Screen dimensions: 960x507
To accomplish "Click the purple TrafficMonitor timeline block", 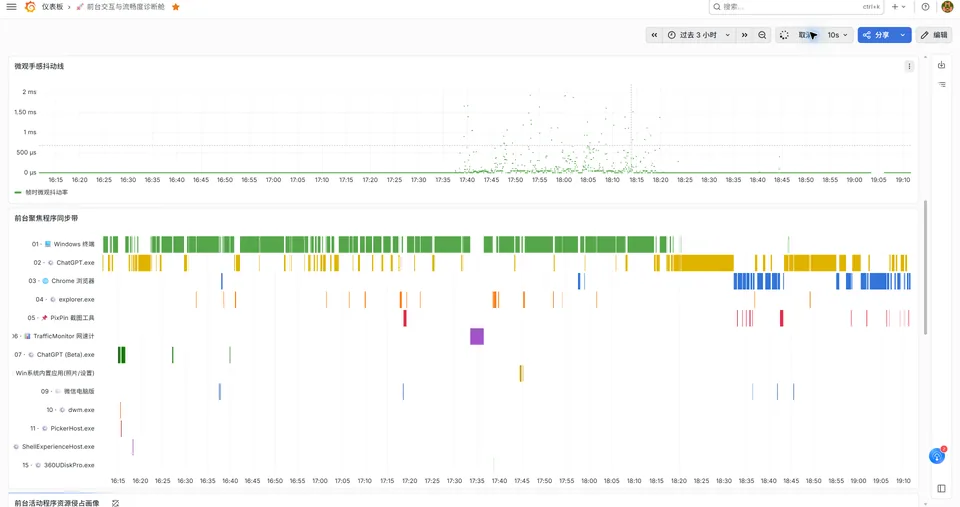I will pyautogui.click(x=477, y=336).
